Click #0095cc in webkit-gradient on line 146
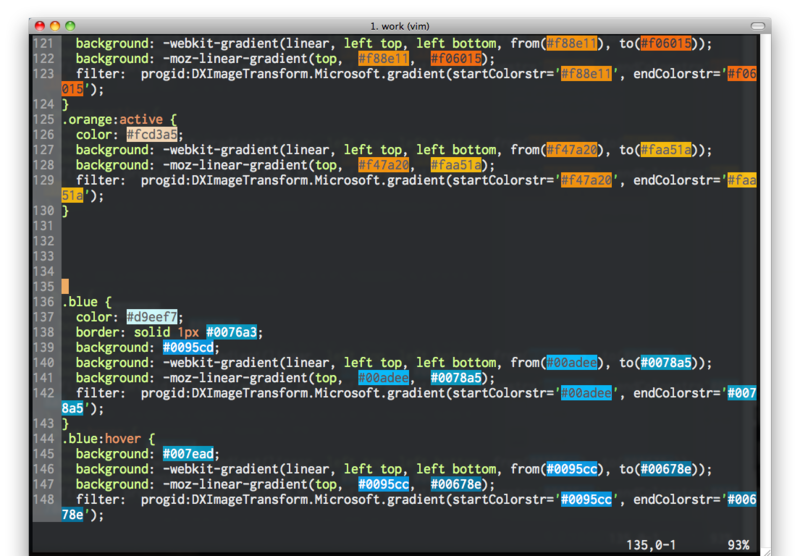Screen dimensions: 800x556 [572, 469]
